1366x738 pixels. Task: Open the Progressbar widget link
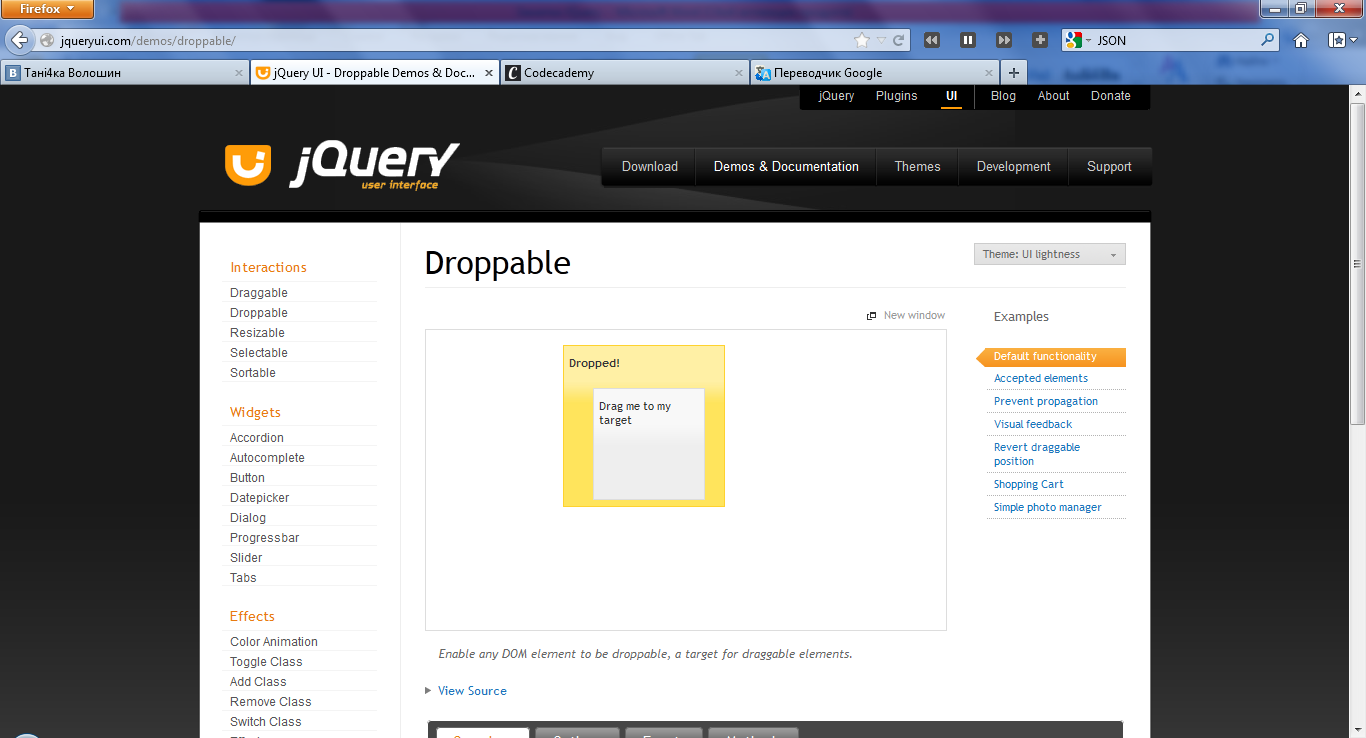point(265,538)
